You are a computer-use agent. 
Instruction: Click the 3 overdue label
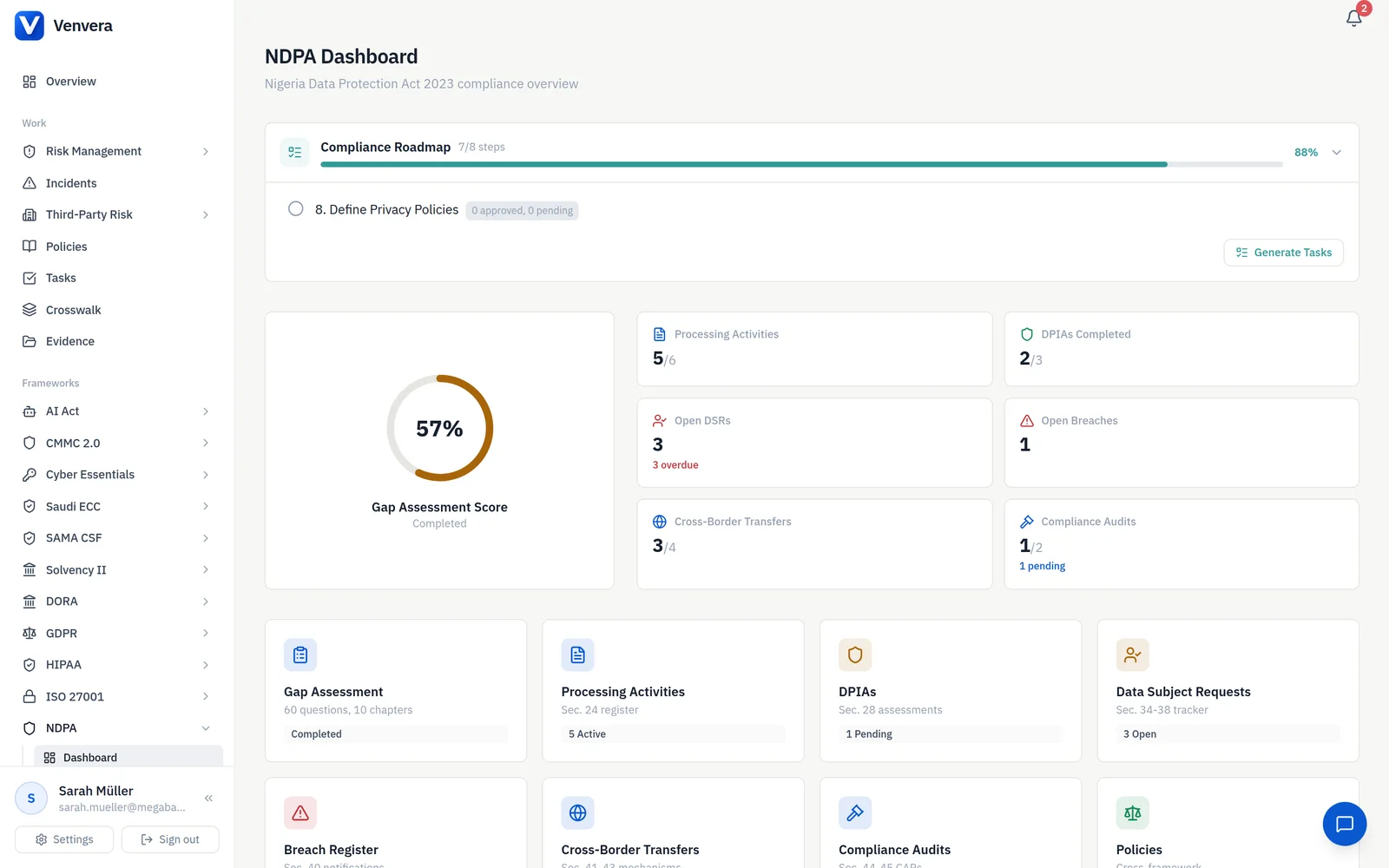675,465
